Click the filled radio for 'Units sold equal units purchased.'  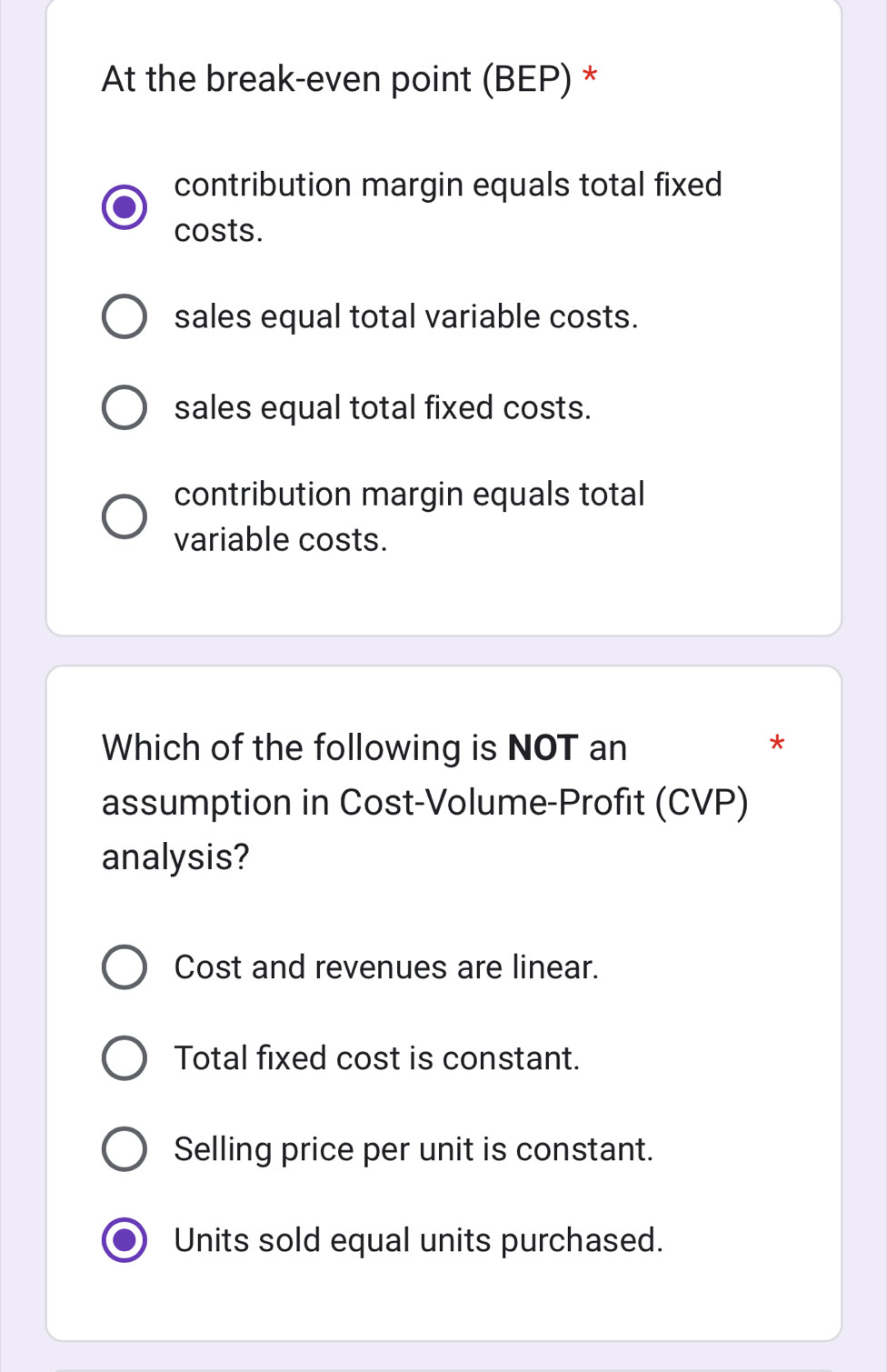(x=125, y=1239)
